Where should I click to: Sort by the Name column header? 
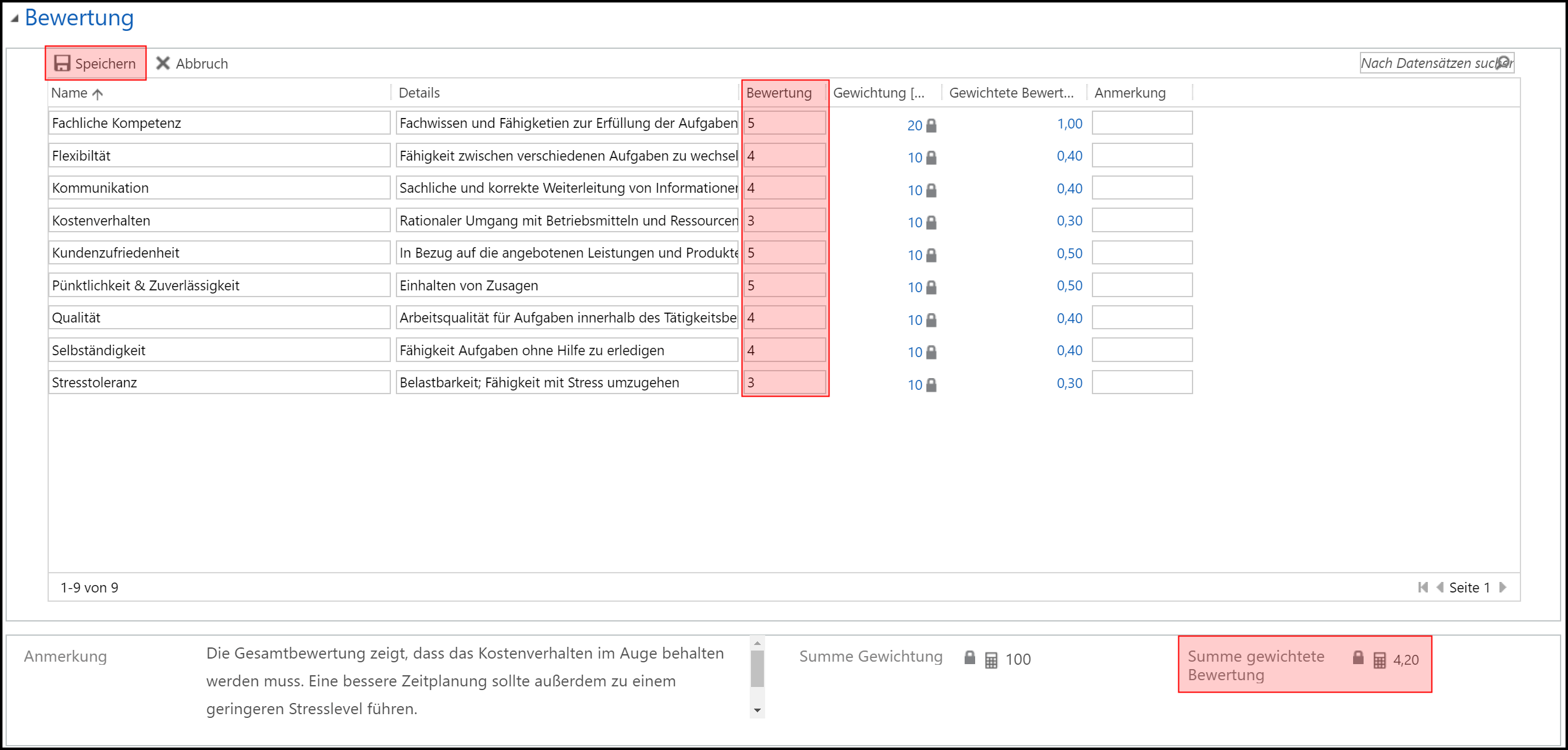[69, 93]
